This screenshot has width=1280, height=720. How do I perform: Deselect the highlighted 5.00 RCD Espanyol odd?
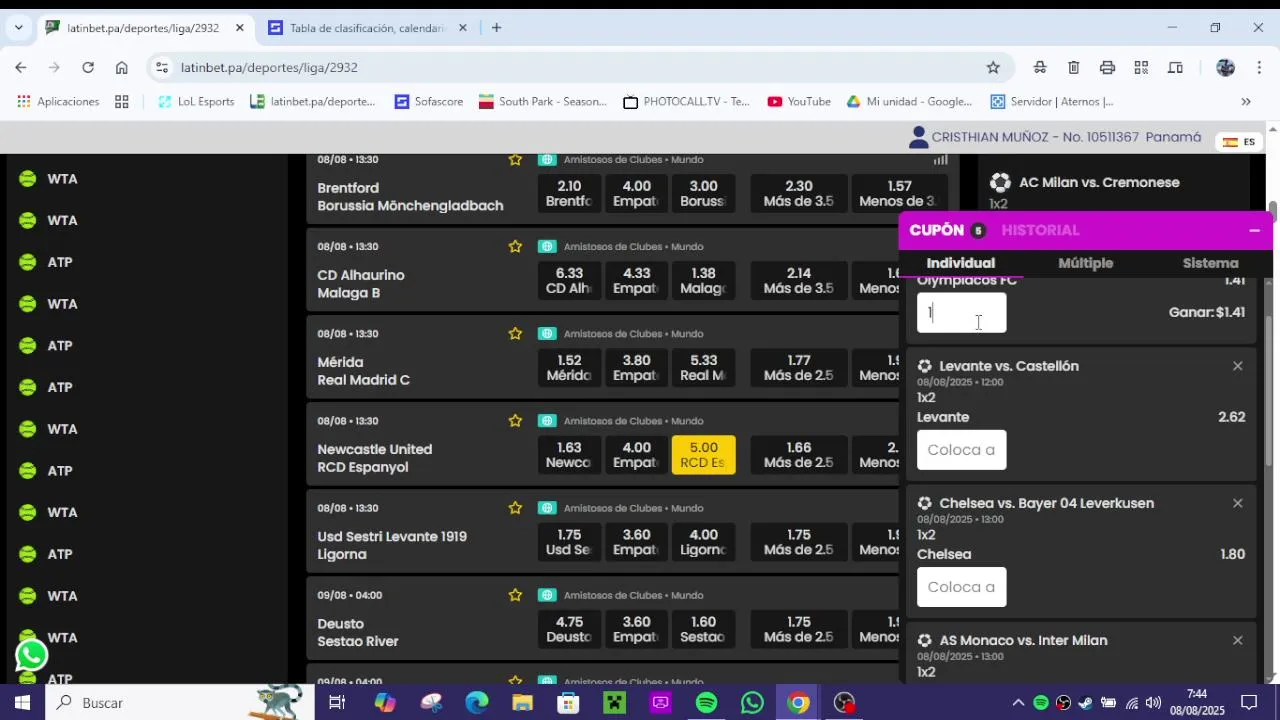703,455
